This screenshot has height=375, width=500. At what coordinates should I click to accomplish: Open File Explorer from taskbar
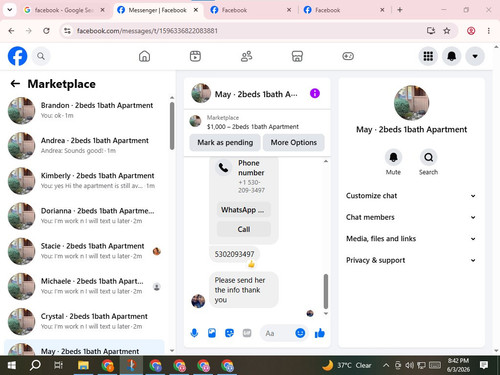[83, 366]
